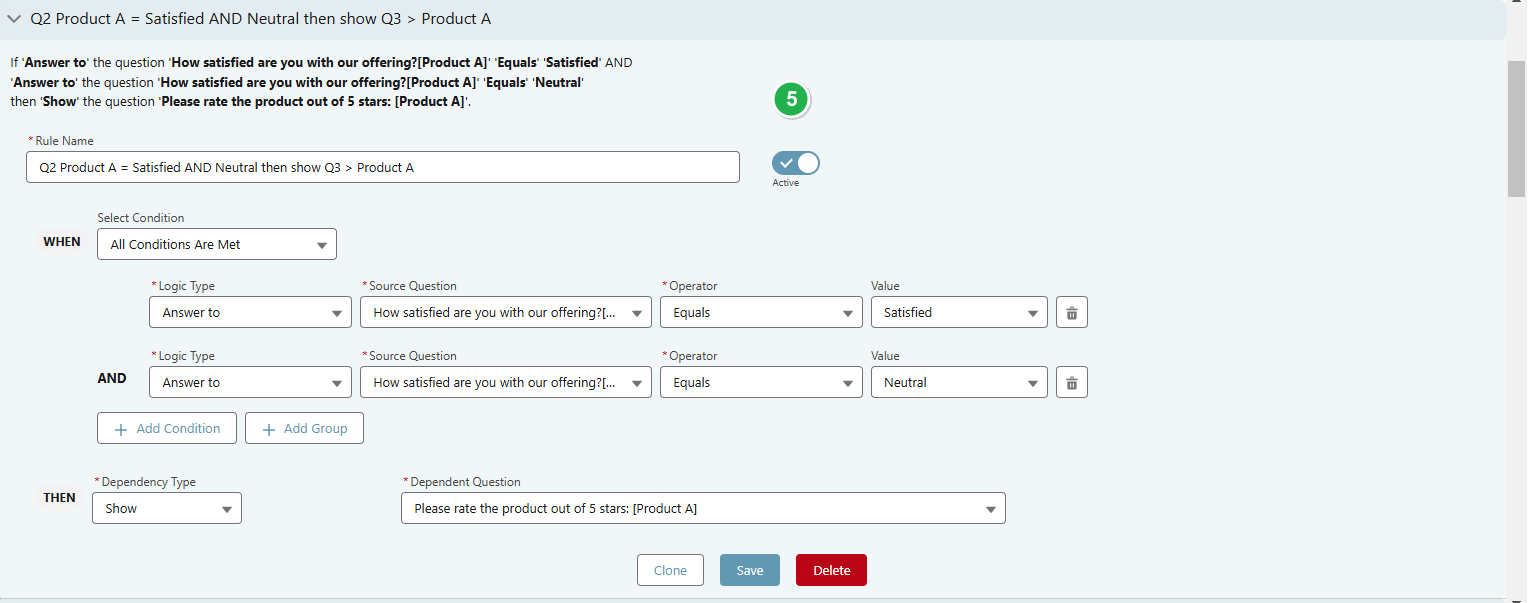Click the plus icon on Add Condition
Viewport: 1530px width, 603px height.
pyautogui.click(x=119, y=428)
